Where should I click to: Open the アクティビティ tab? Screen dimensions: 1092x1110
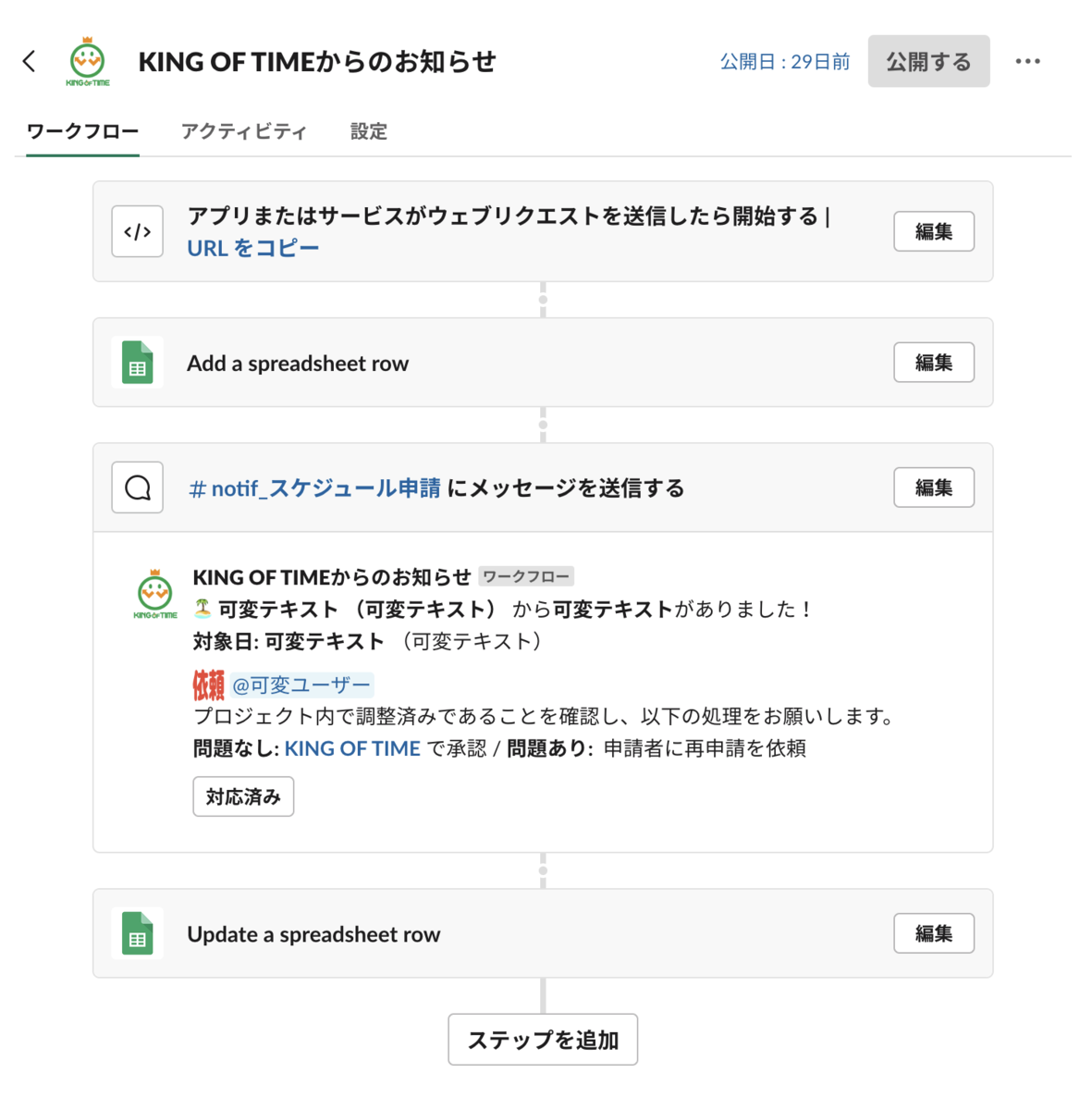(x=244, y=131)
